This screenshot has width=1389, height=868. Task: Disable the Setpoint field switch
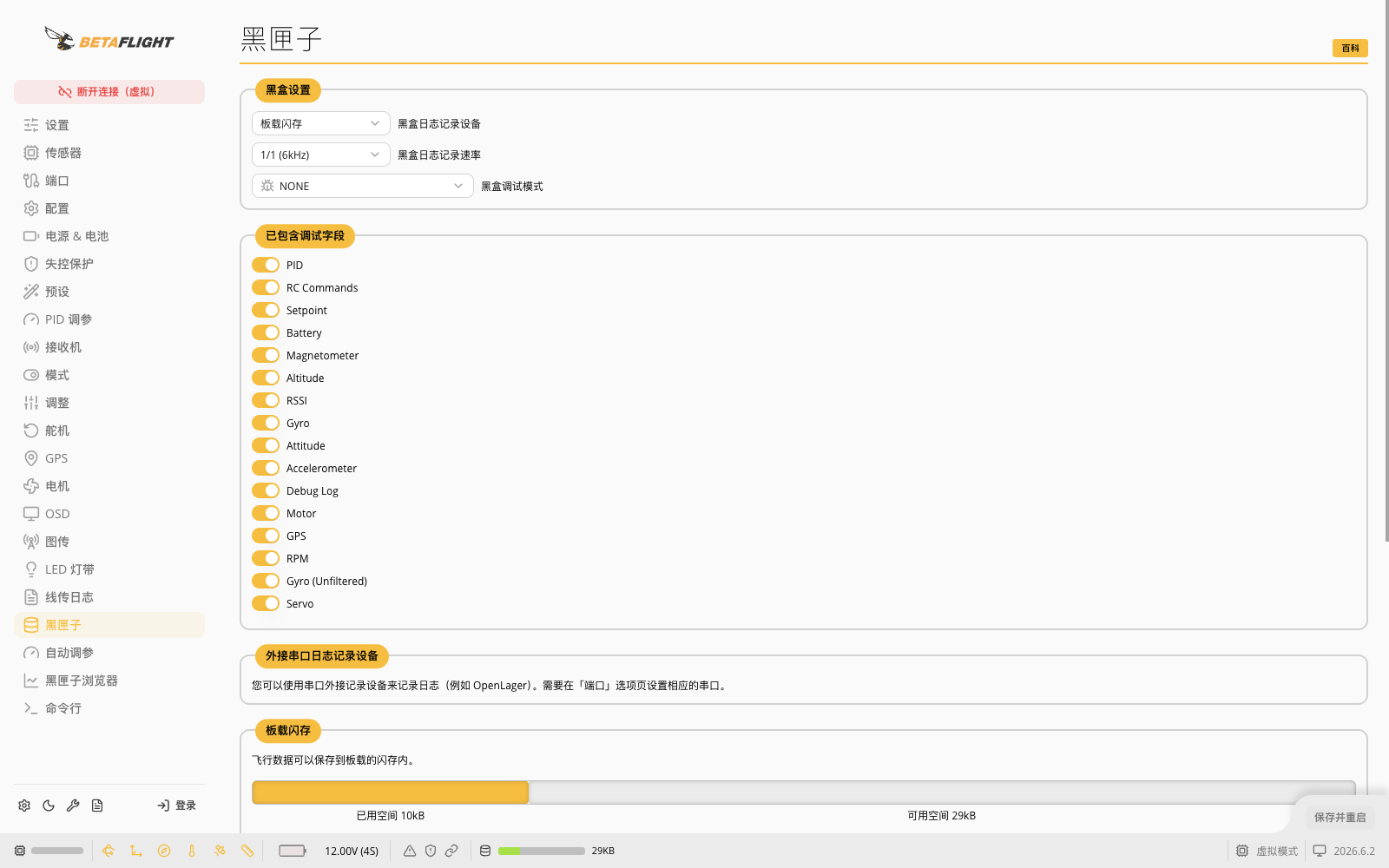[266, 310]
